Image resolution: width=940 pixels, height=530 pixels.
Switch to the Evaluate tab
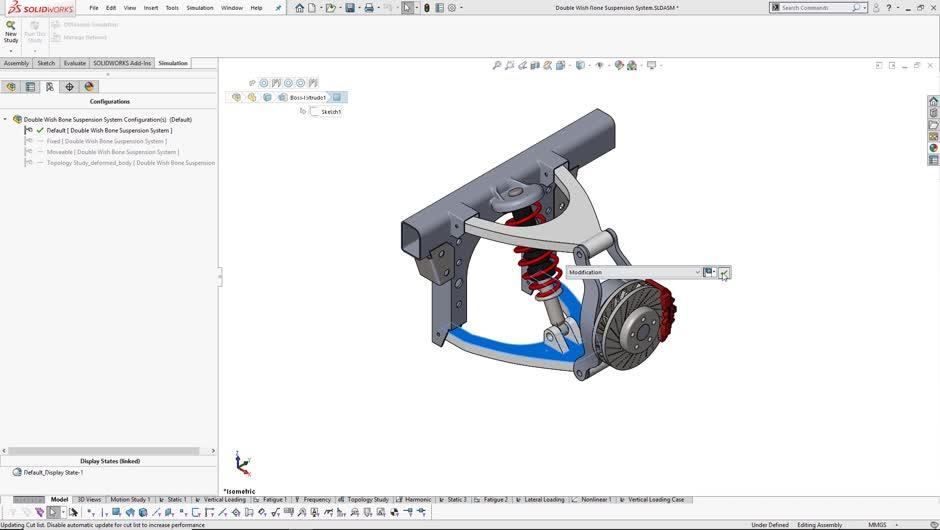click(75, 63)
